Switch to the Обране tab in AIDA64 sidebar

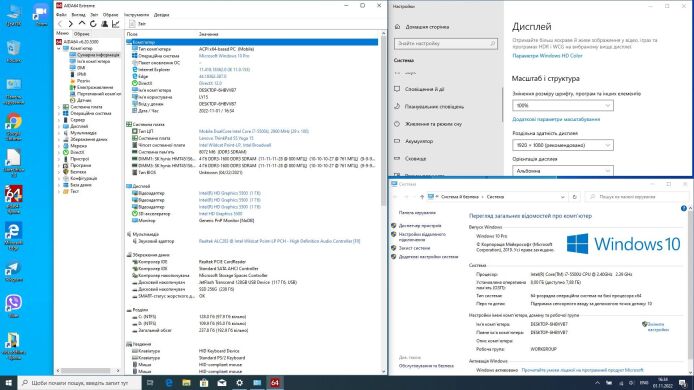[81, 34]
